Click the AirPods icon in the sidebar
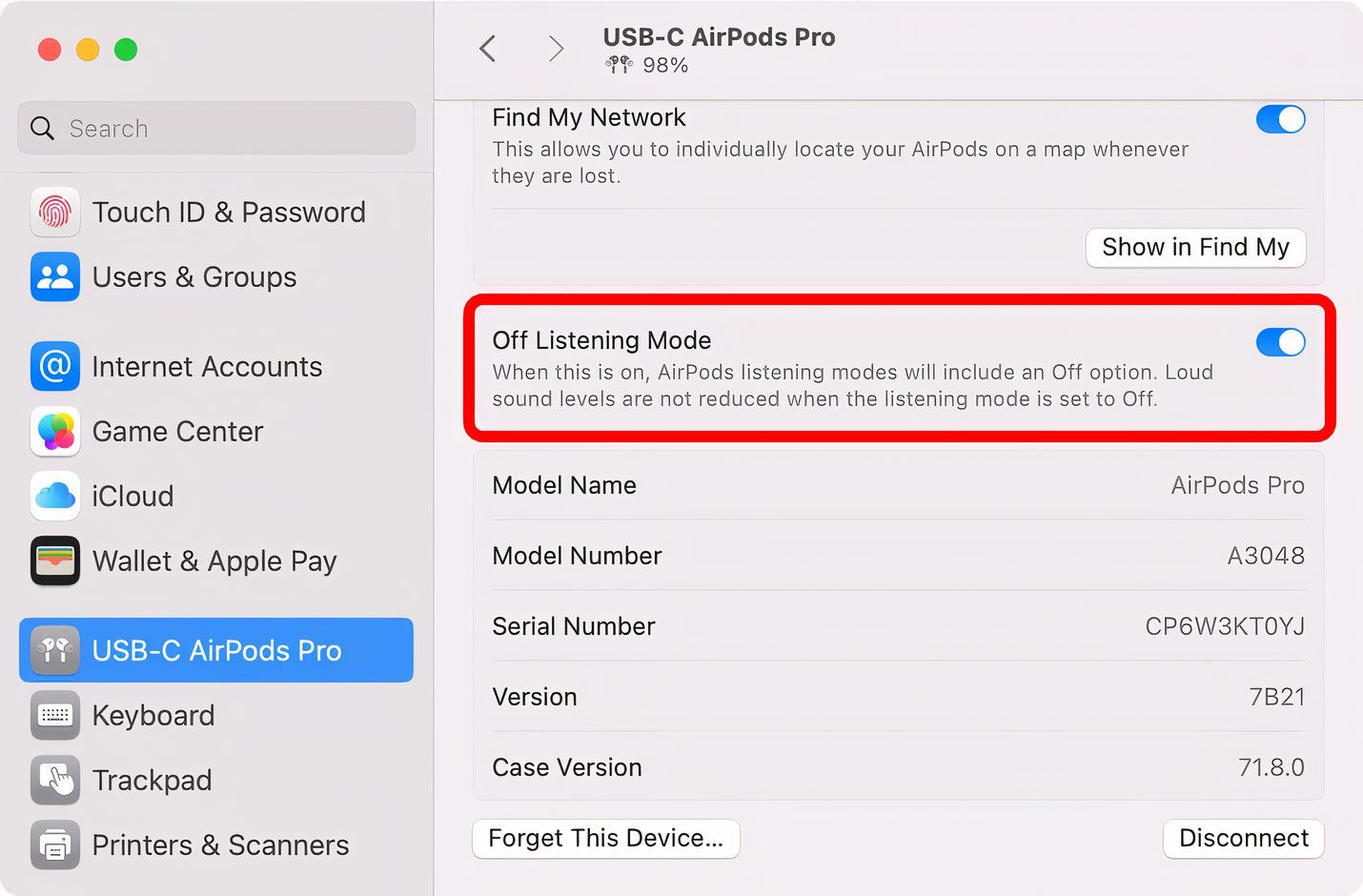The image size is (1363, 896). [x=54, y=650]
